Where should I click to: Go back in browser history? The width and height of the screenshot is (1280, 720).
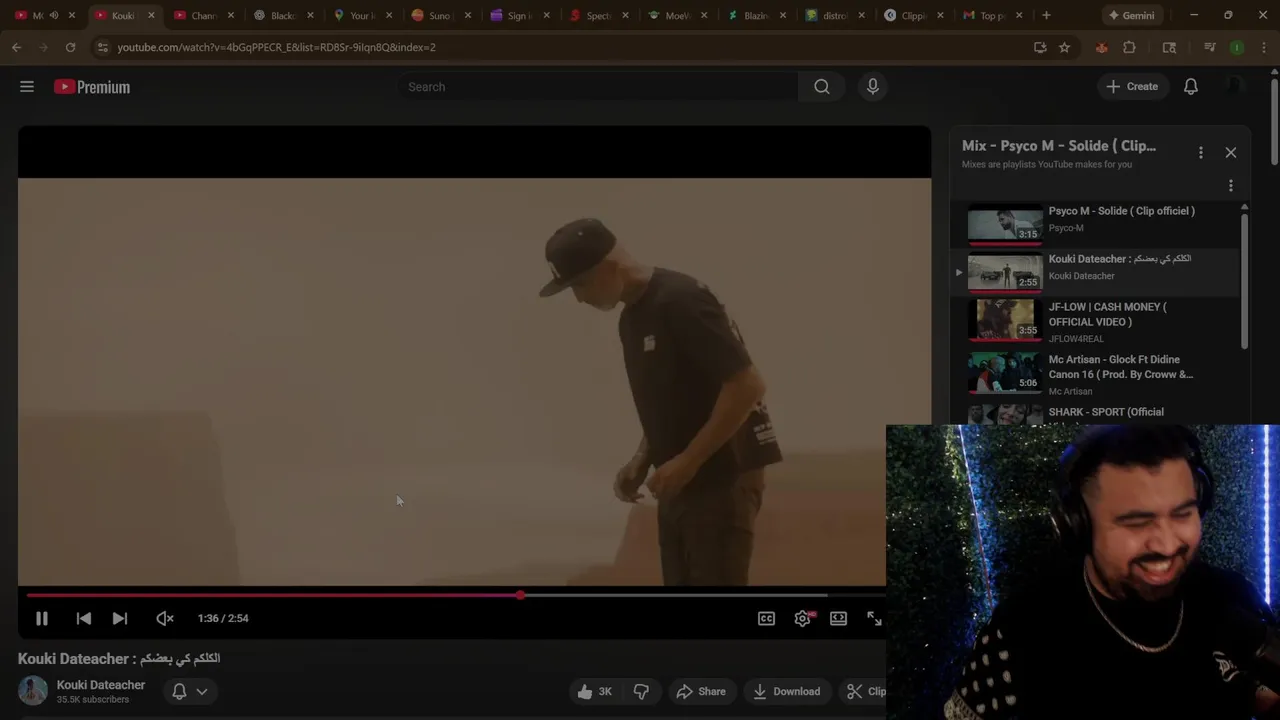(17, 47)
